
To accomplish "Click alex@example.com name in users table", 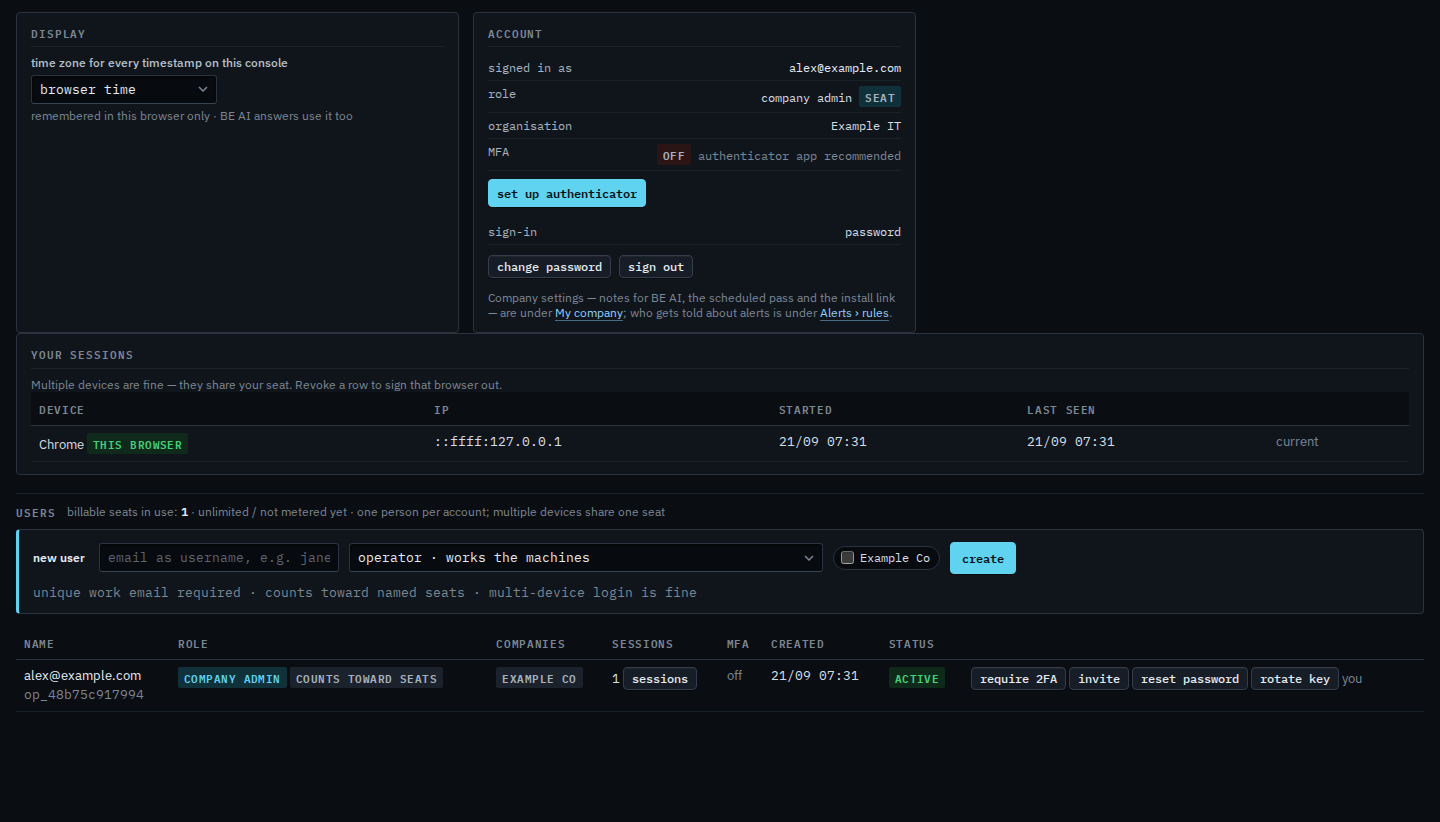I will click(83, 676).
